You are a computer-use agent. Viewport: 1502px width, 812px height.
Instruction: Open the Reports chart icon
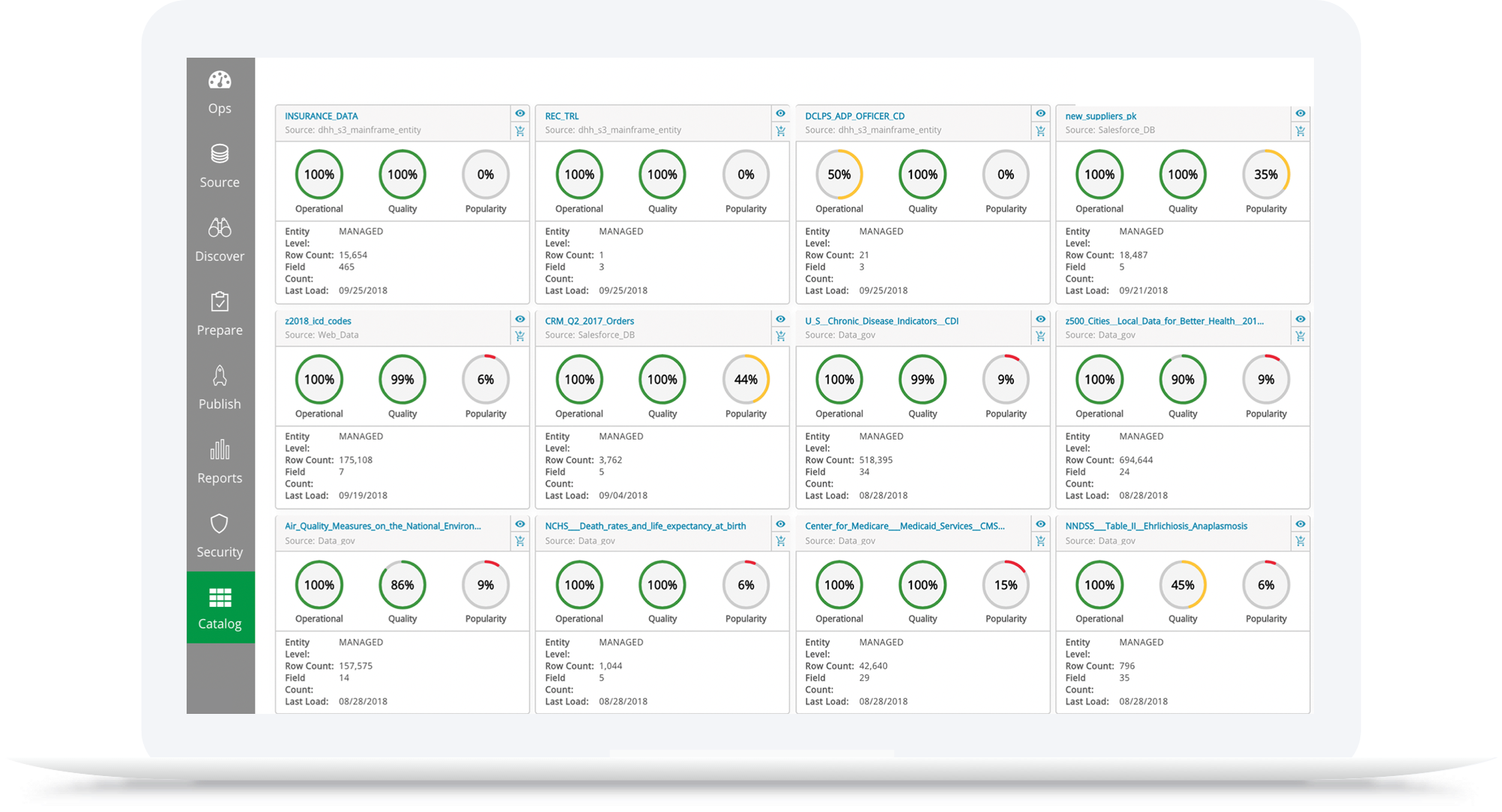(220, 449)
